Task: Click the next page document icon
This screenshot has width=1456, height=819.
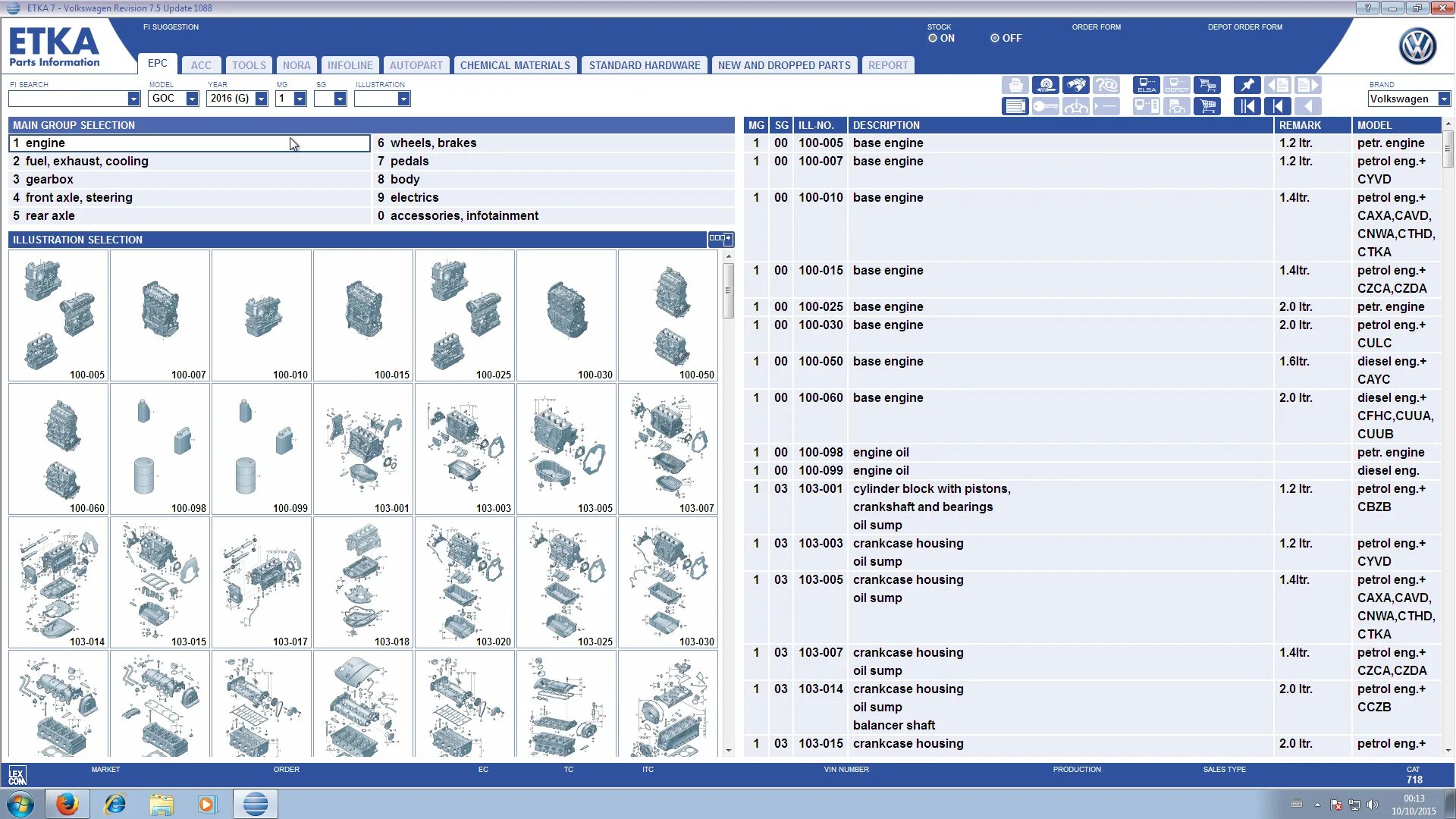Action: tap(1308, 85)
